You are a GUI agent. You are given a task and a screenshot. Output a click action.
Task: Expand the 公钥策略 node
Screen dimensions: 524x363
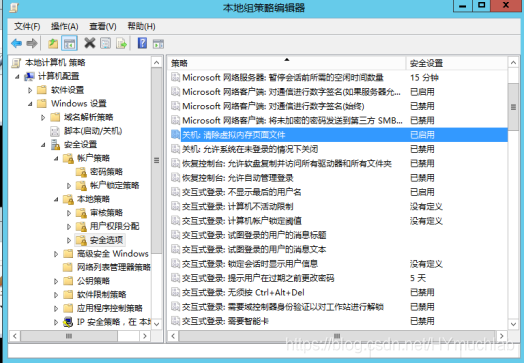56,281
